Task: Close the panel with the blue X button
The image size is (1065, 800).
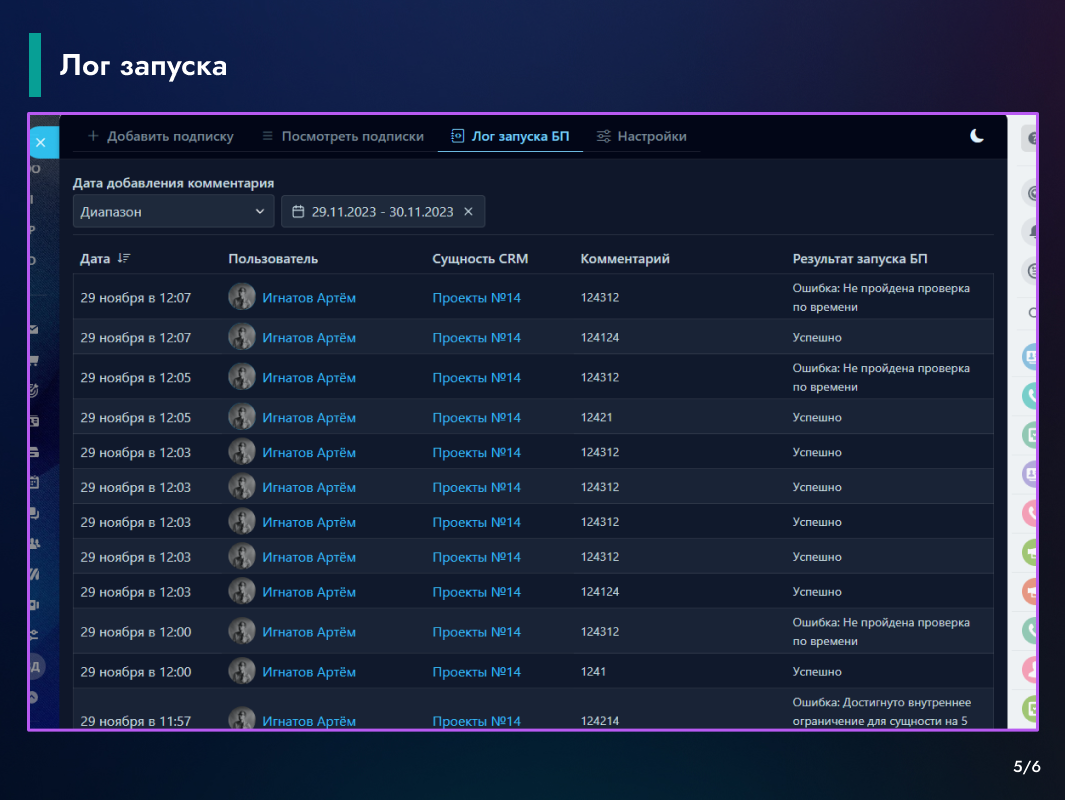Action: (42, 143)
